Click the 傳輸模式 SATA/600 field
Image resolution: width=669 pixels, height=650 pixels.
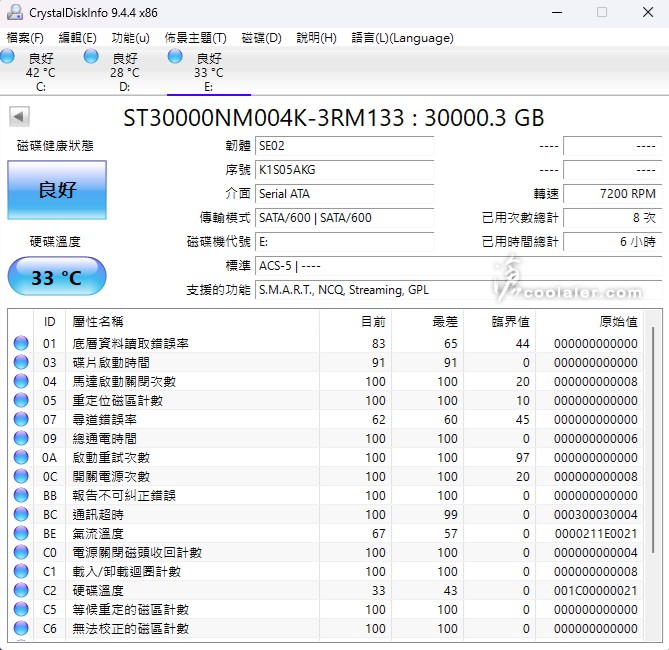coord(345,218)
